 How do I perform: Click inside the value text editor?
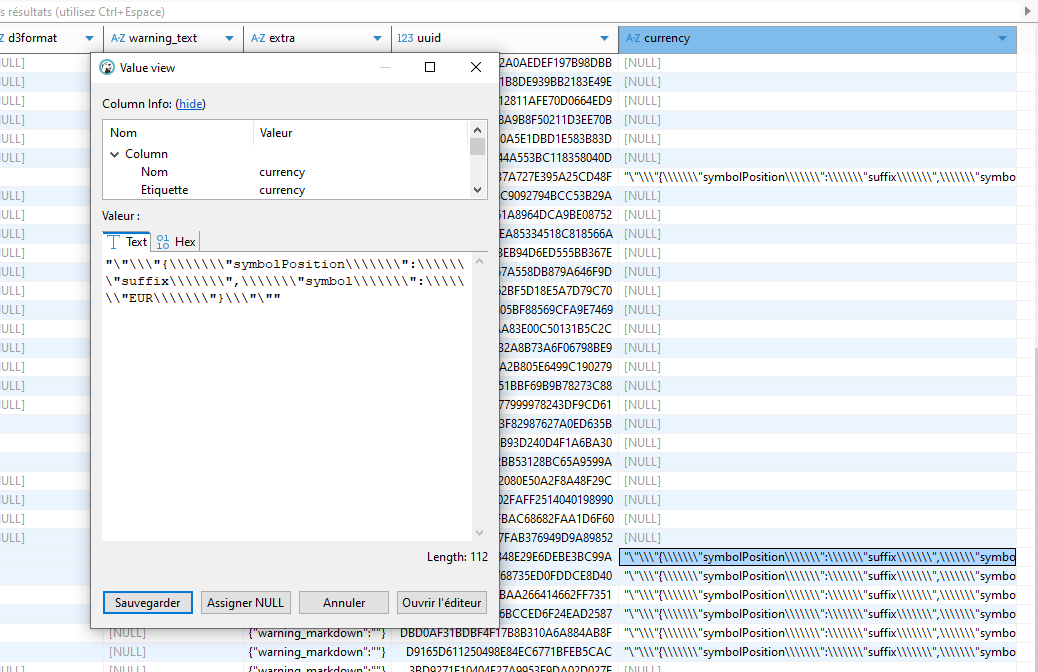(287, 397)
